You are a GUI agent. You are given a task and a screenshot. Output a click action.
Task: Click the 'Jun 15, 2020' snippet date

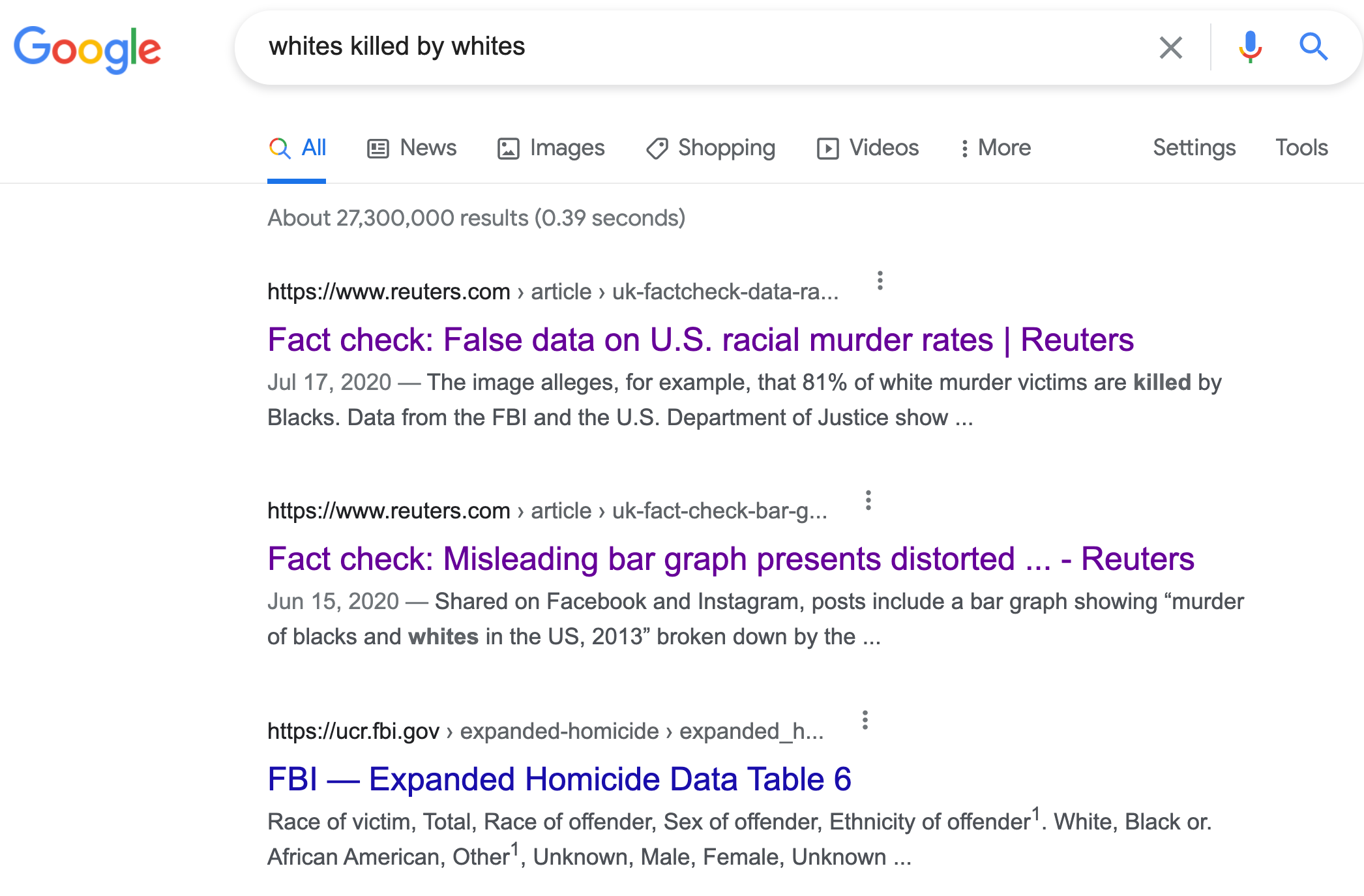(x=333, y=601)
